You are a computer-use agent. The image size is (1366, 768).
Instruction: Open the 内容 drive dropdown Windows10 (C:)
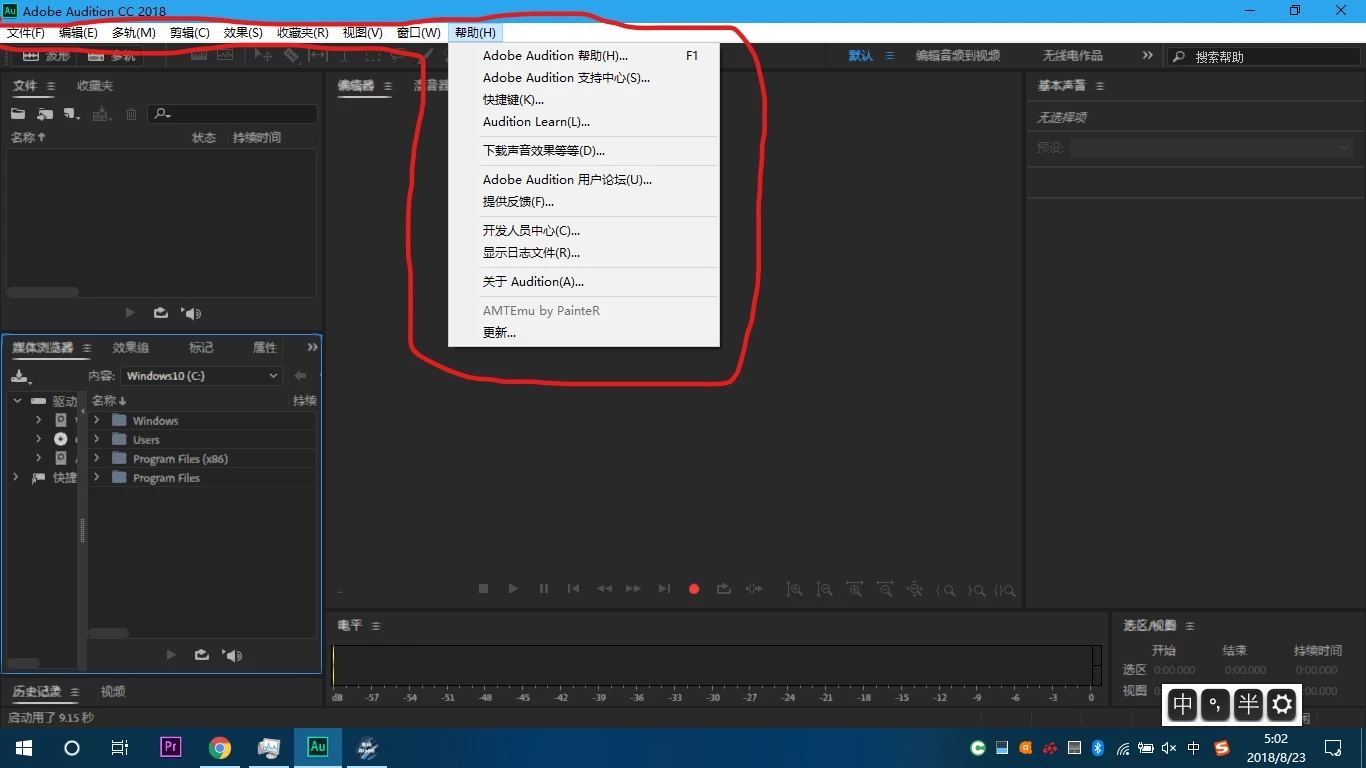coord(201,376)
